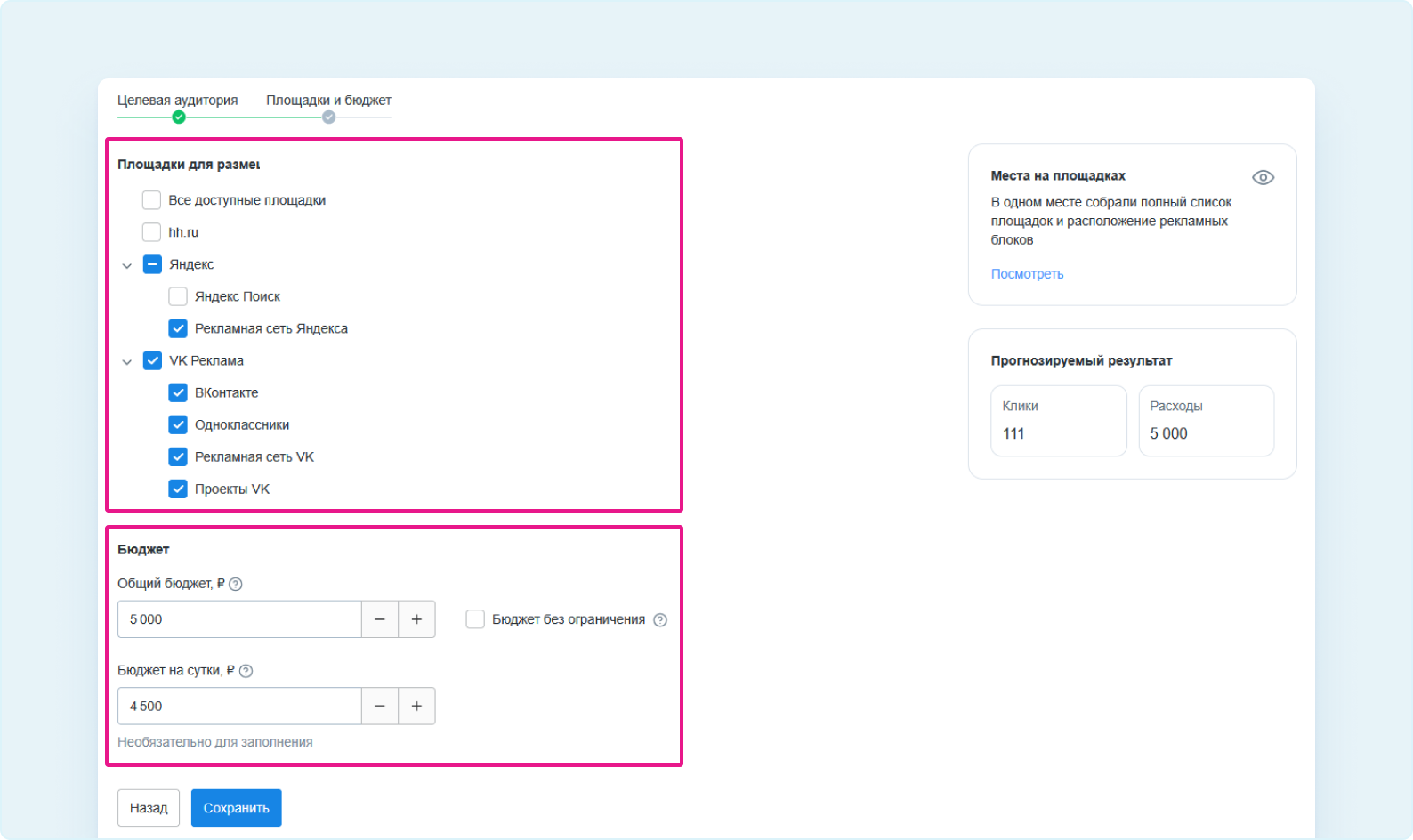
Task: Uncheck Одноклассники checkbox
Action: (178, 424)
